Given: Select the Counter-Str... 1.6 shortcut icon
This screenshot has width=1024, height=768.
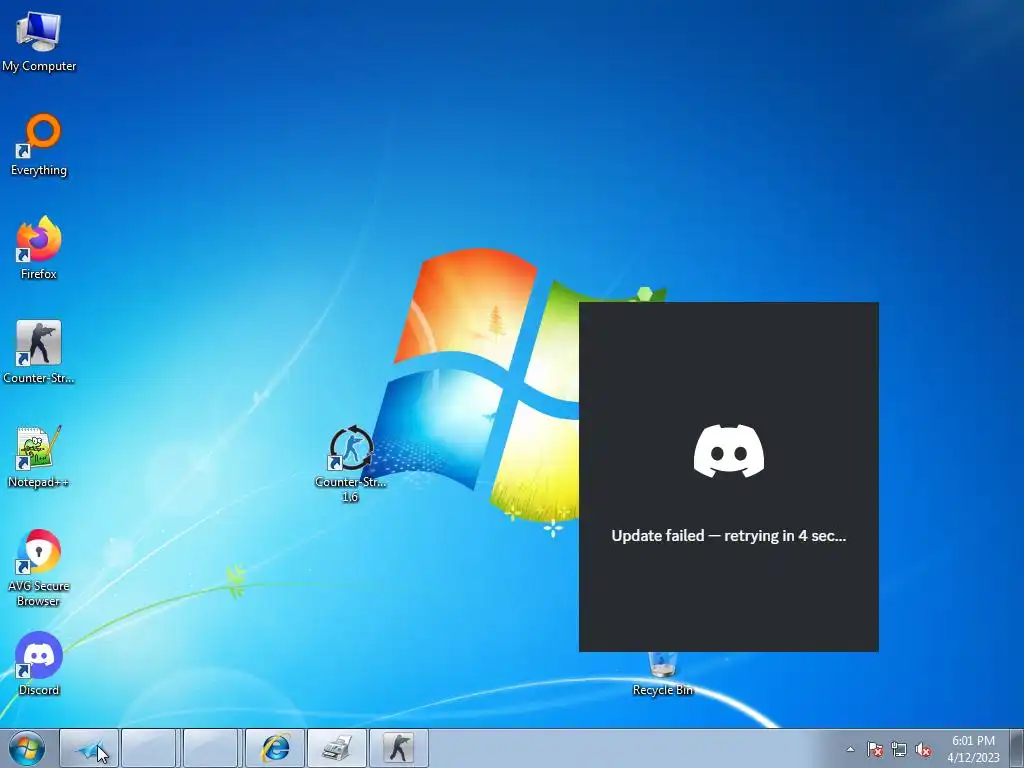Looking at the screenshot, I should 351,462.
